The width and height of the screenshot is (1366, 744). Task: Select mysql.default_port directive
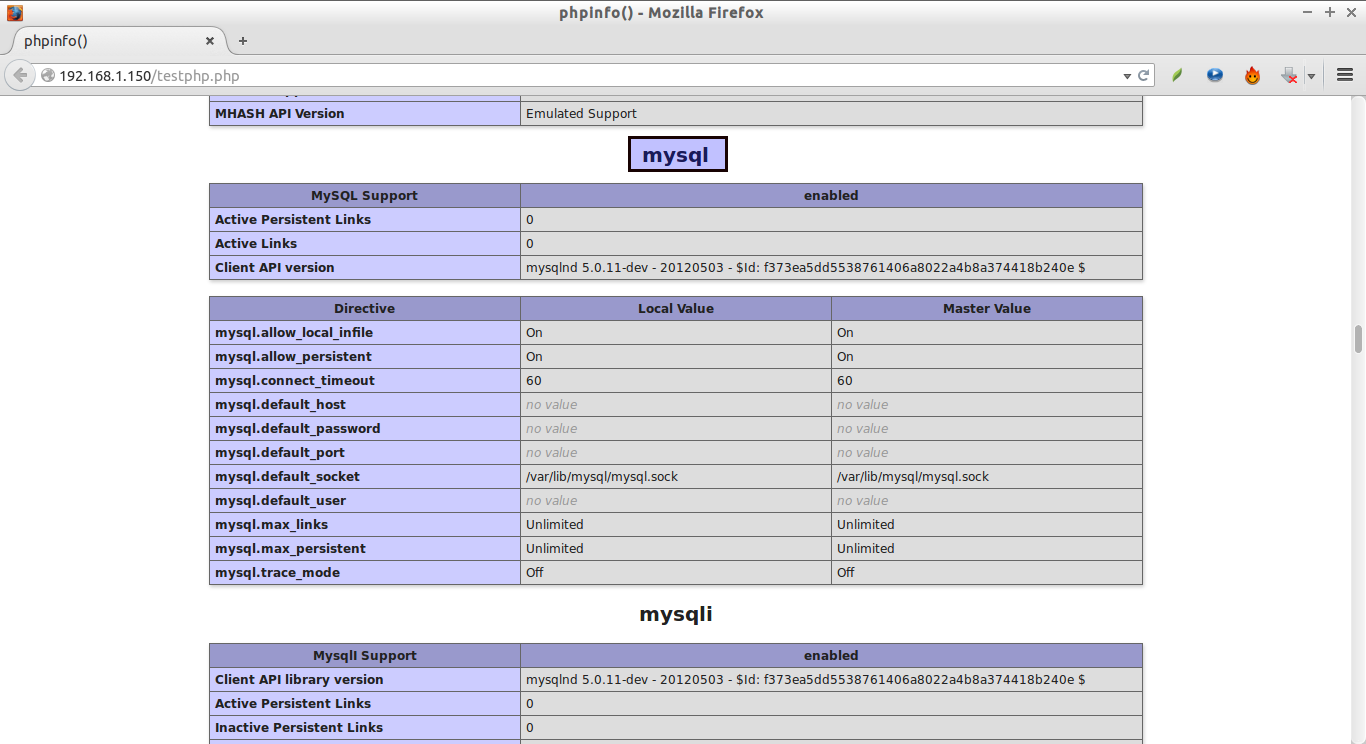point(280,453)
